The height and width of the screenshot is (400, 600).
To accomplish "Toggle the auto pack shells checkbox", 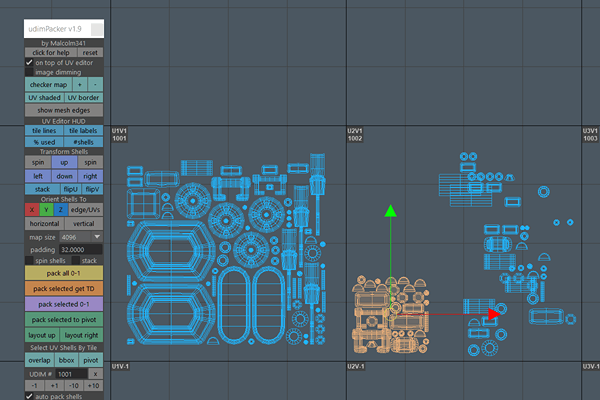I will coord(29,396).
